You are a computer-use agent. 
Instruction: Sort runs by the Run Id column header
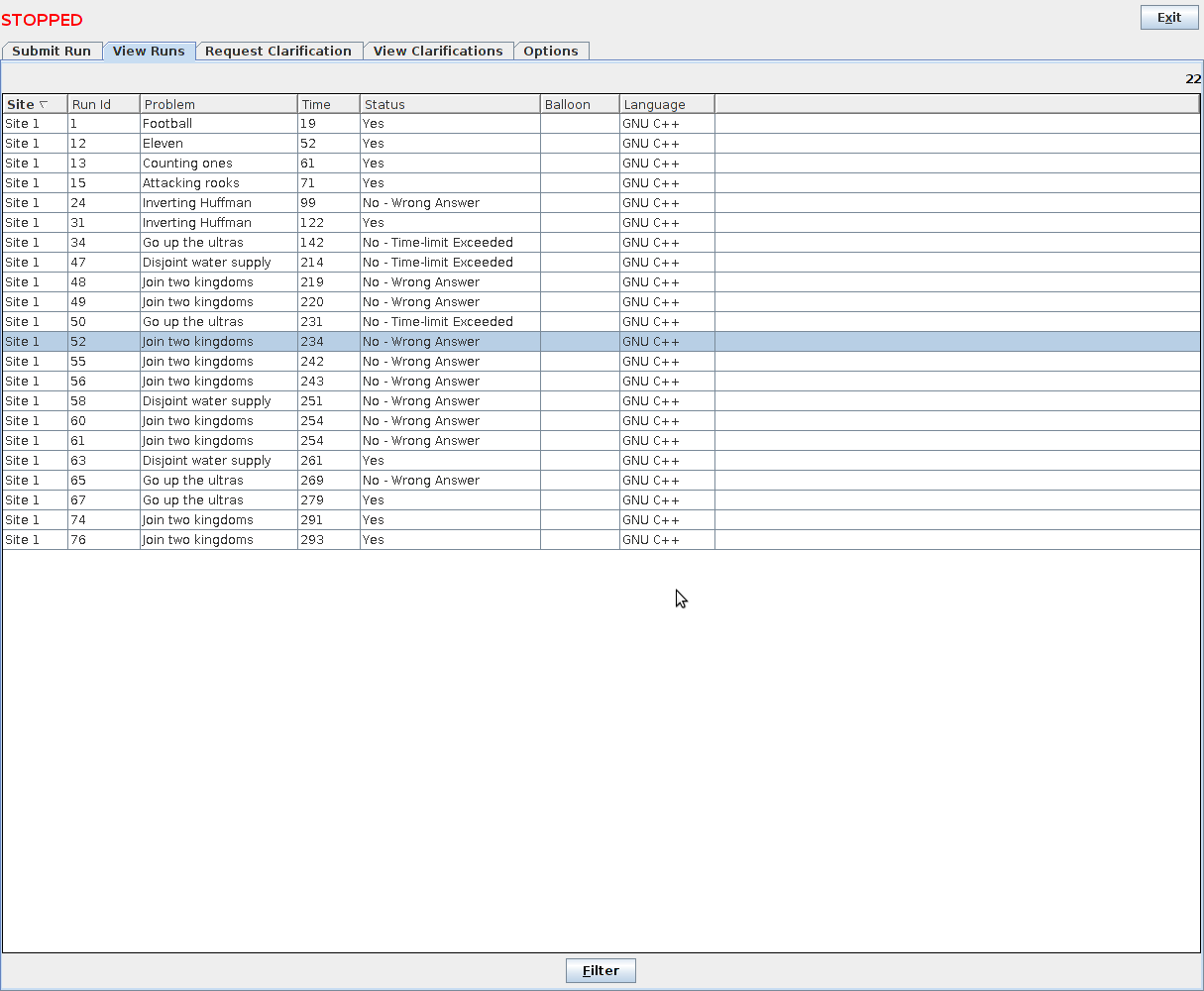coord(103,104)
